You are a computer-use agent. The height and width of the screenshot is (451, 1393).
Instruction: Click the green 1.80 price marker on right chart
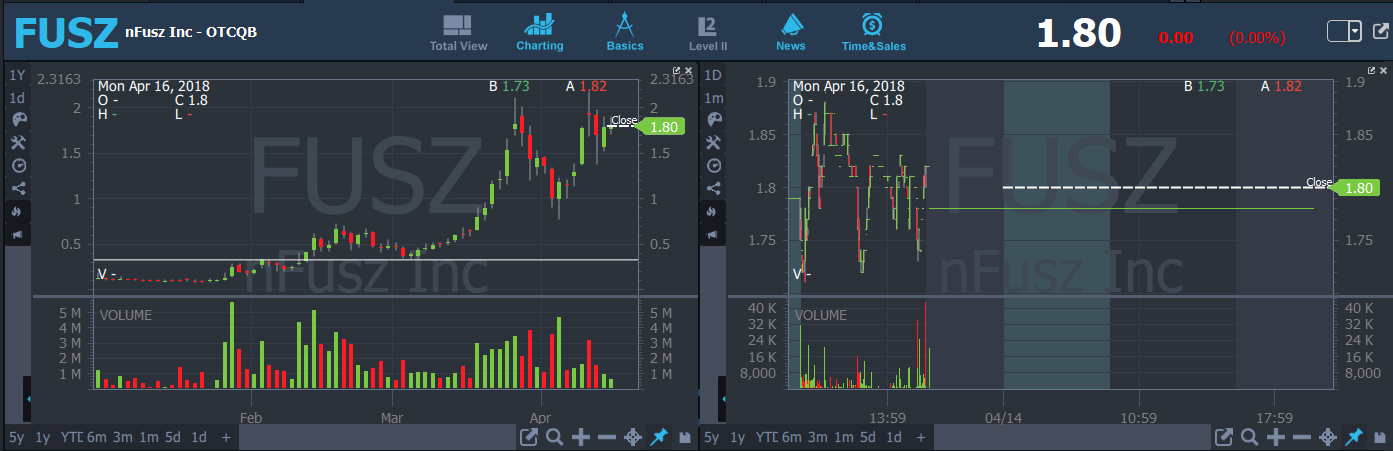click(1358, 187)
